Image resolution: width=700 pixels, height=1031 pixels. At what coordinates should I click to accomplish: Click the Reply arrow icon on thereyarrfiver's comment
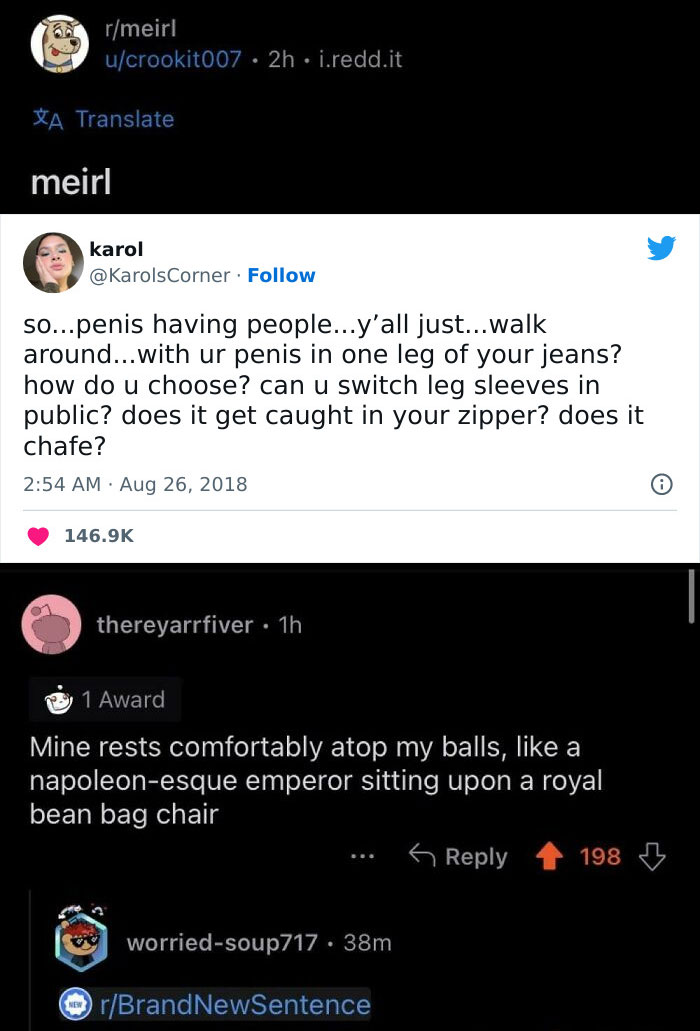coord(424,856)
